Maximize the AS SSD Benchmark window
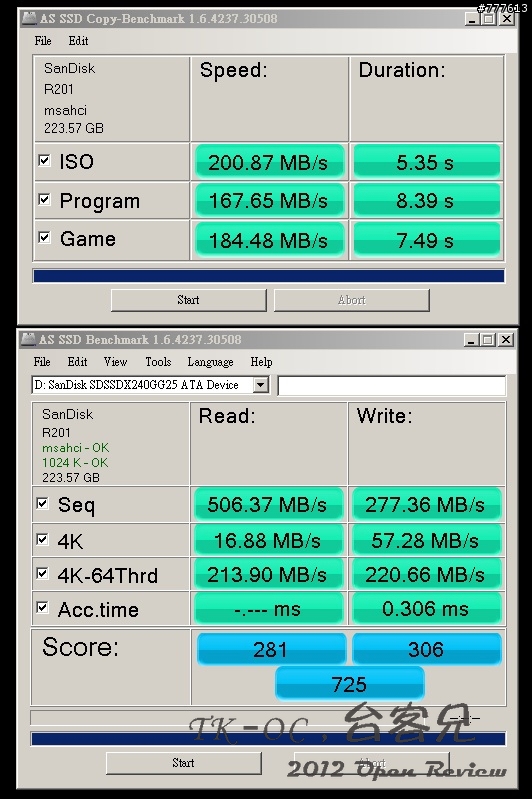 click(488, 339)
